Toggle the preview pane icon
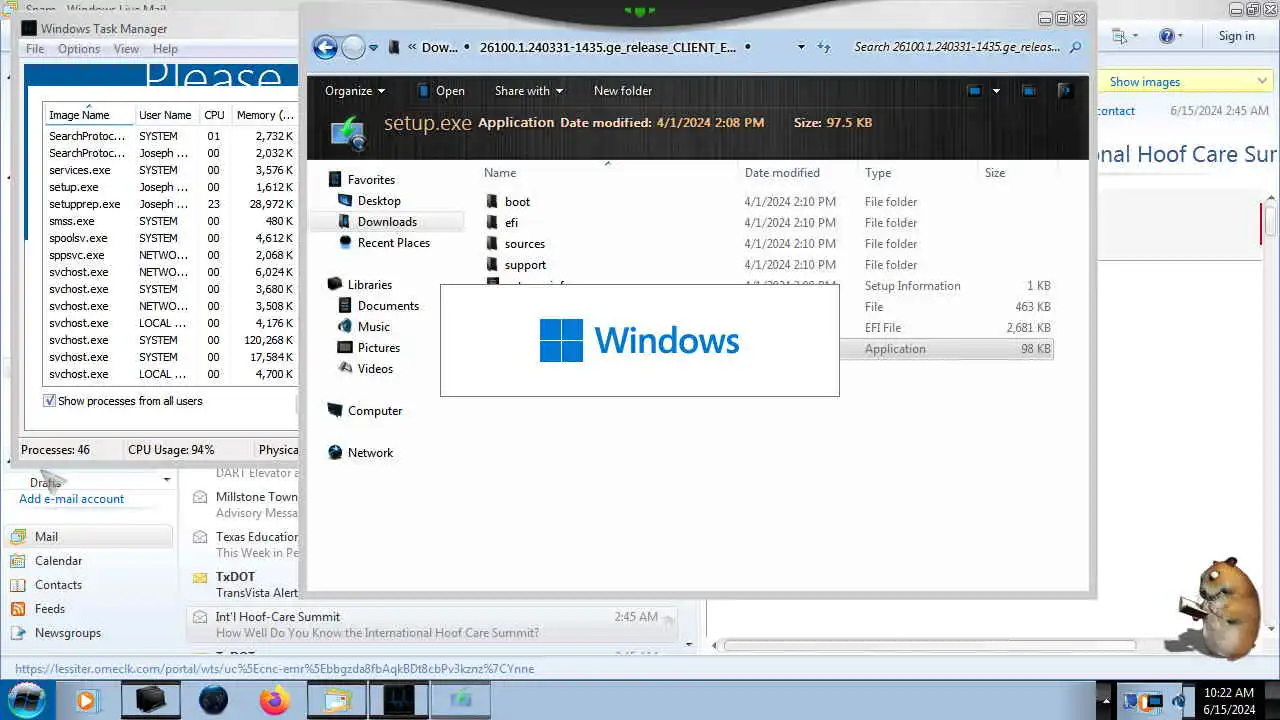The width and height of the screenshot is (1280, 720). click(1029, 91)
